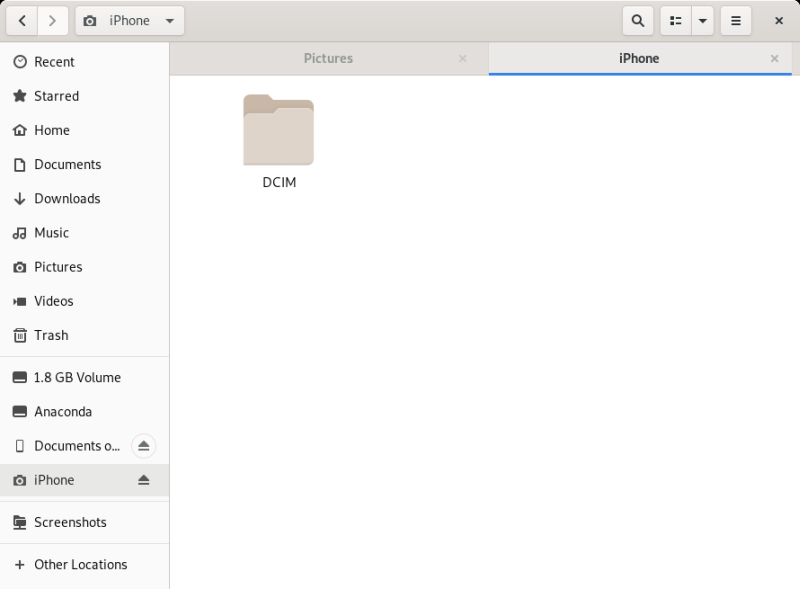Open Recent files in sidebar
The image size is (800, 589).
pyautogui.click(x=54, y=62)
